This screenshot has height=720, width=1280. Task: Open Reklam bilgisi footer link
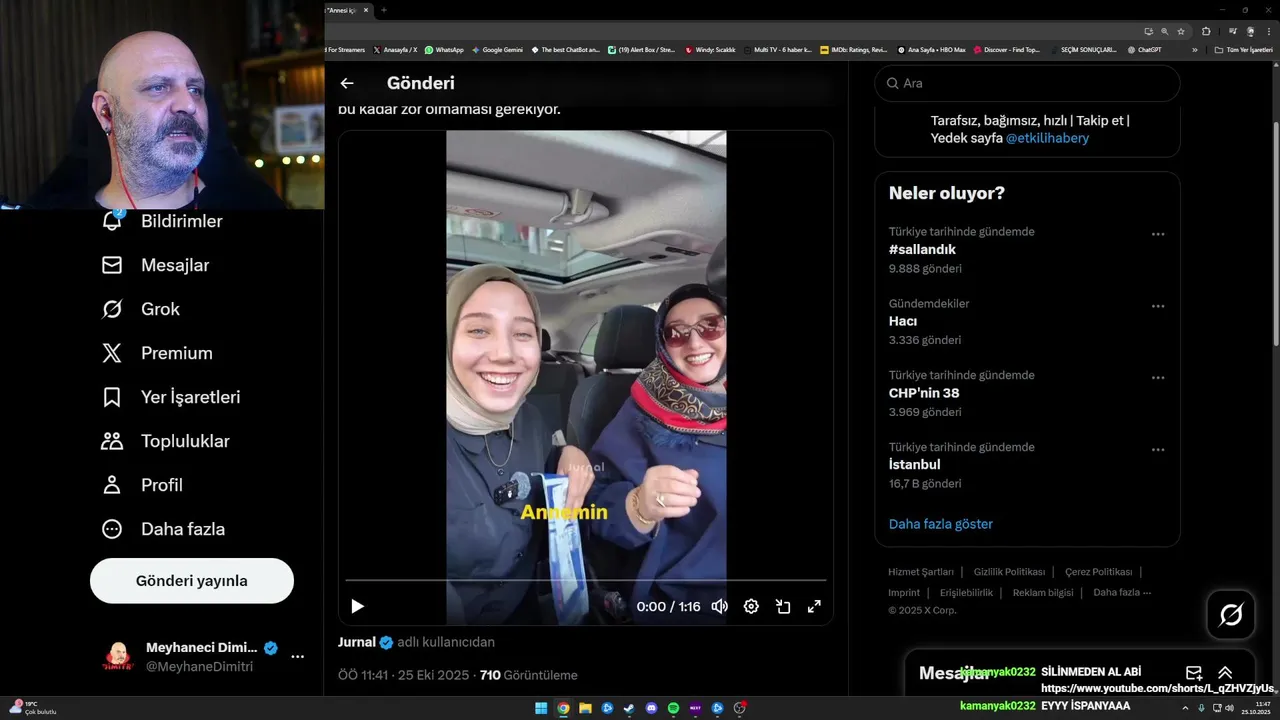click(1043, 592)
